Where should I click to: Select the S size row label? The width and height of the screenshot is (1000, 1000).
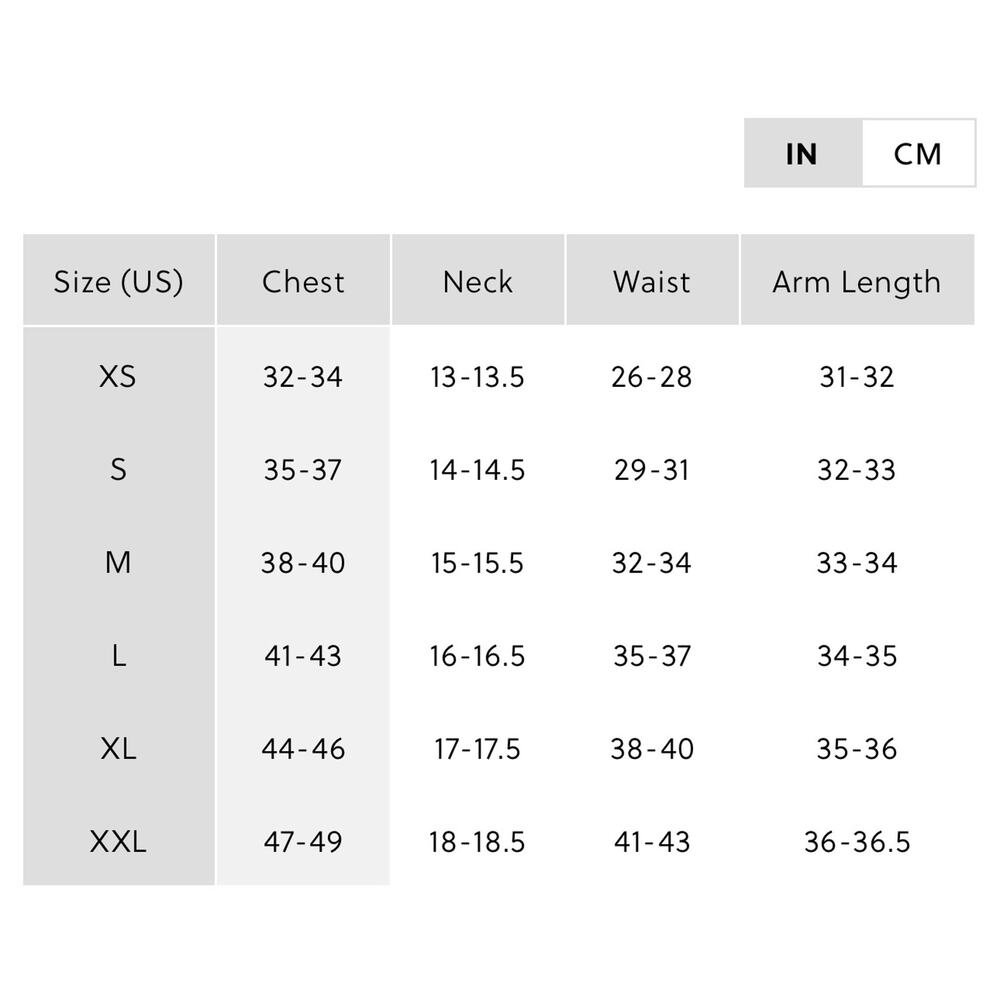coord(118,469)
